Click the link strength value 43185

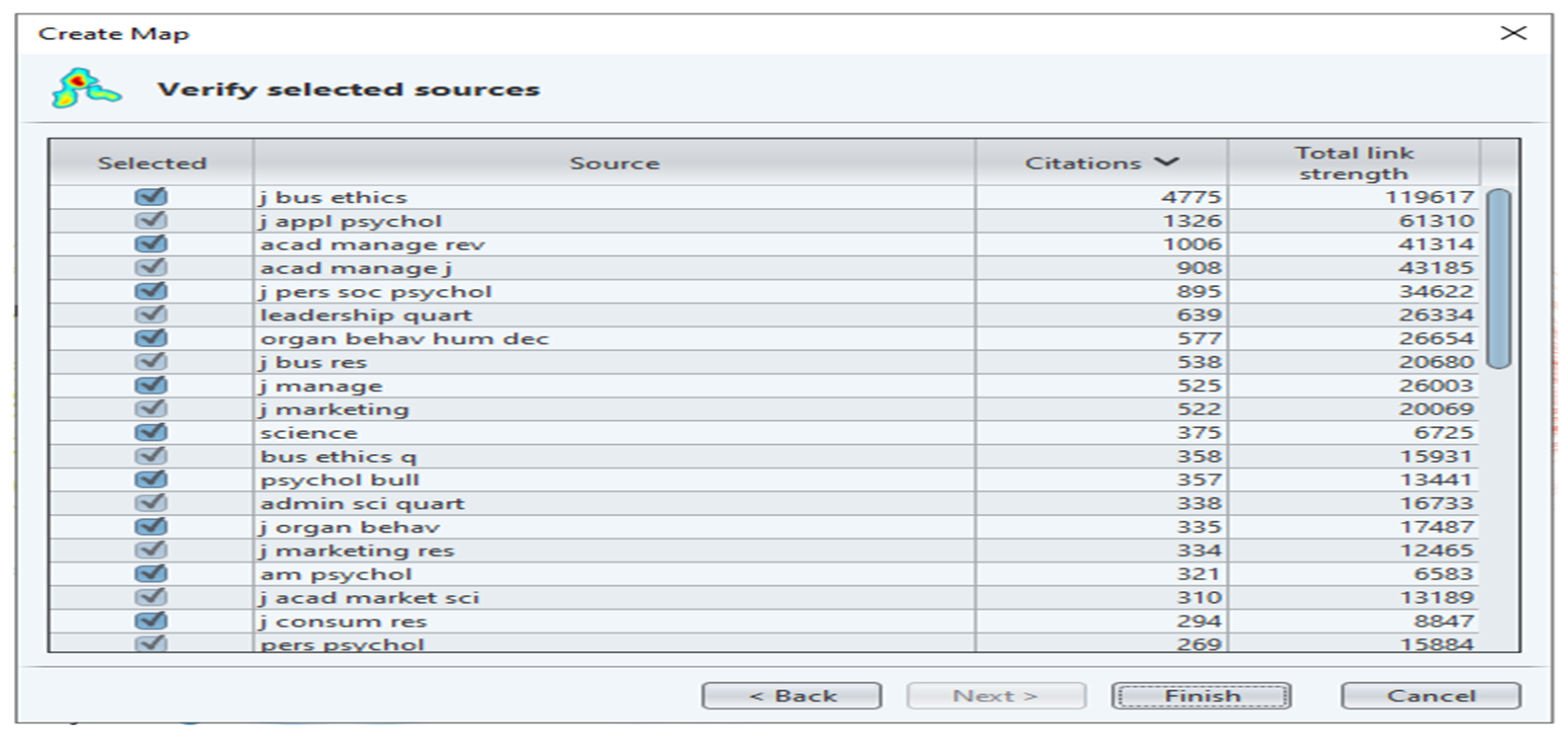point(1436,268)
